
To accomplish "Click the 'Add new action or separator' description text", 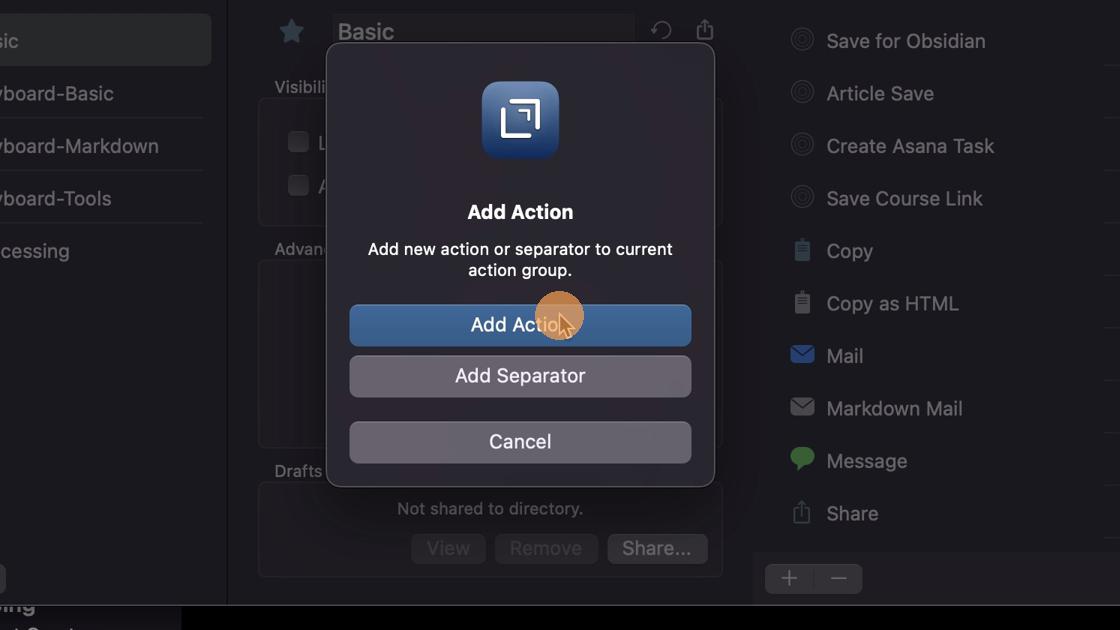I will point(520,260).
